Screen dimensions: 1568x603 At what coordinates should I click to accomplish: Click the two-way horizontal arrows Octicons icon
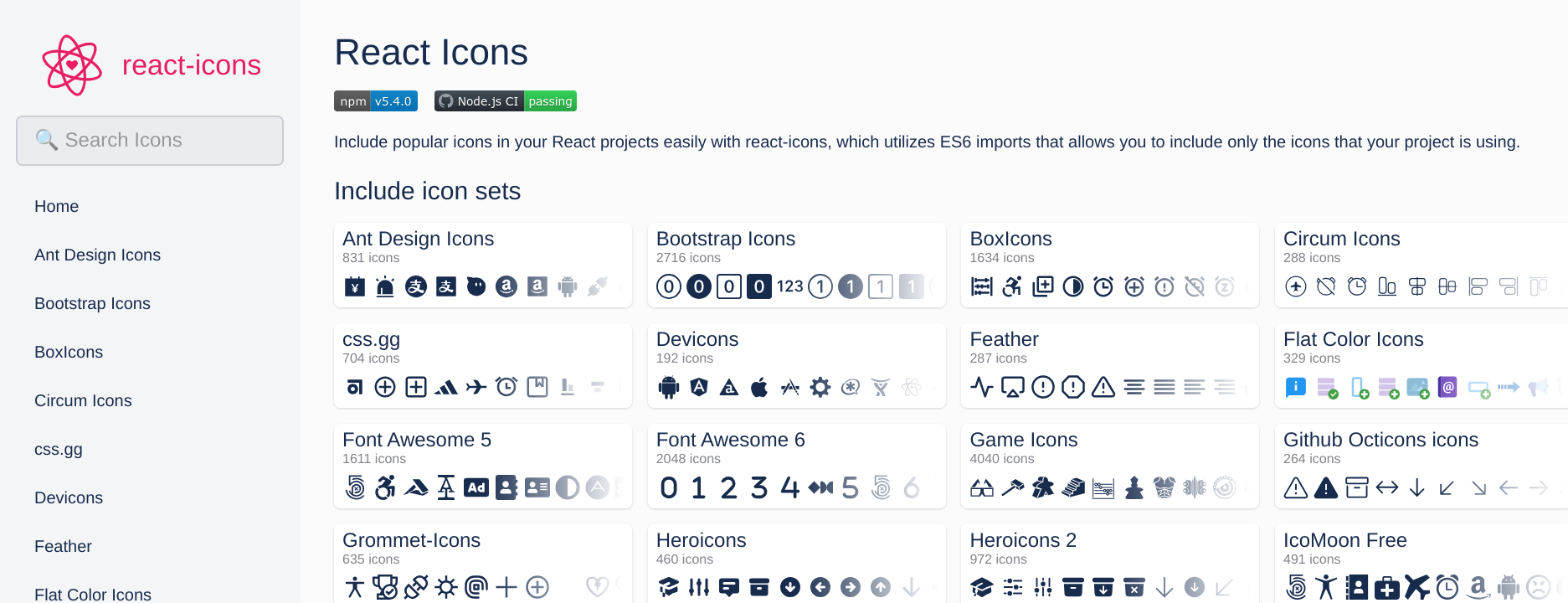point(1387,487)
